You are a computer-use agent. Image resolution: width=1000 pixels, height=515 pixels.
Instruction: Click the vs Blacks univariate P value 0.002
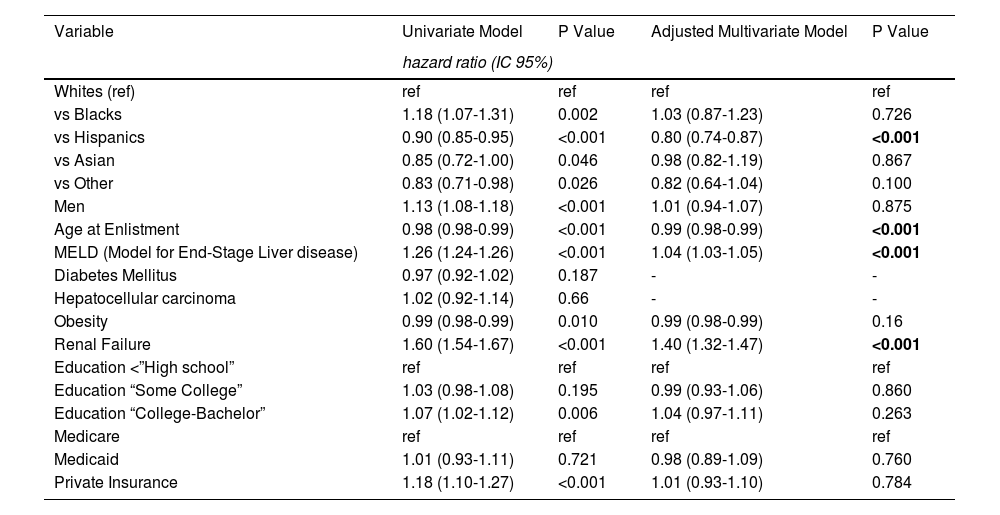[577, 115]
